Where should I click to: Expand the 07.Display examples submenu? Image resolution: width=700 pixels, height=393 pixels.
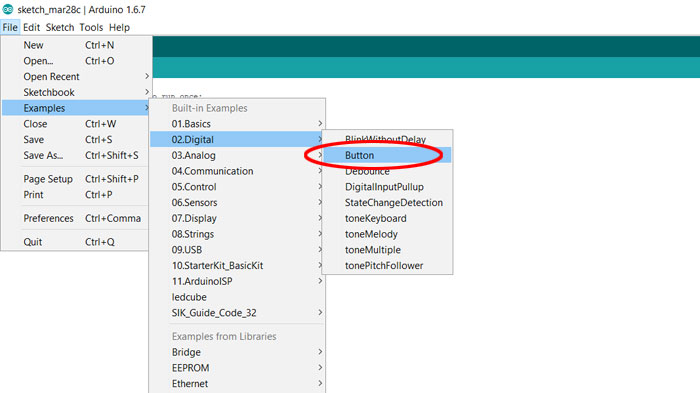pos(237,218)
